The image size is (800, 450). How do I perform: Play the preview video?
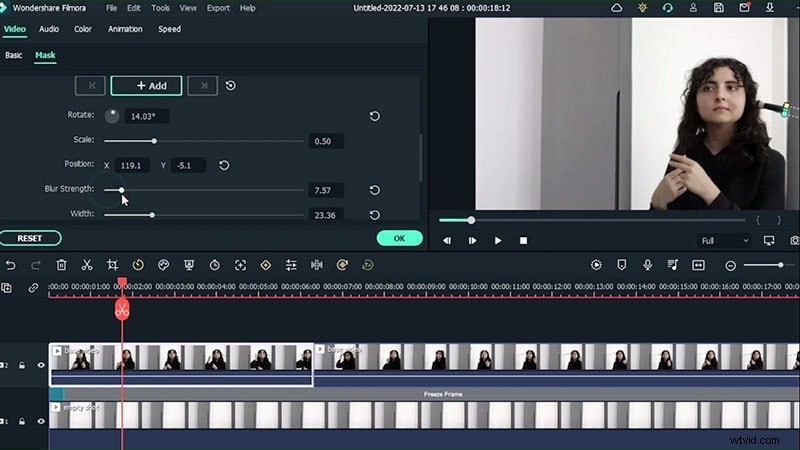(x=497, y=240)
